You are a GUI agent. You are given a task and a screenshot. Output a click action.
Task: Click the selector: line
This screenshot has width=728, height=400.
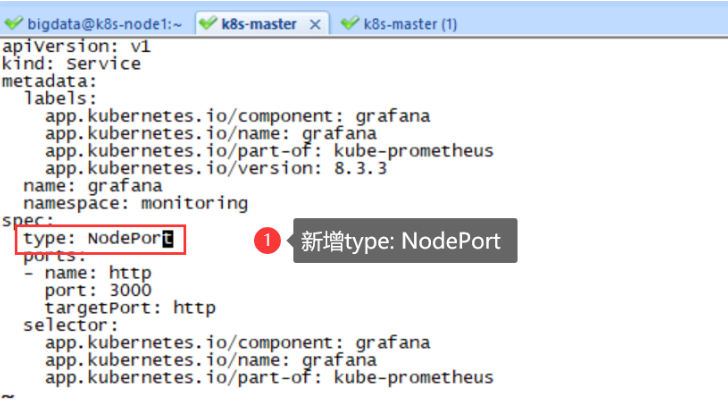tap(71, 325)
